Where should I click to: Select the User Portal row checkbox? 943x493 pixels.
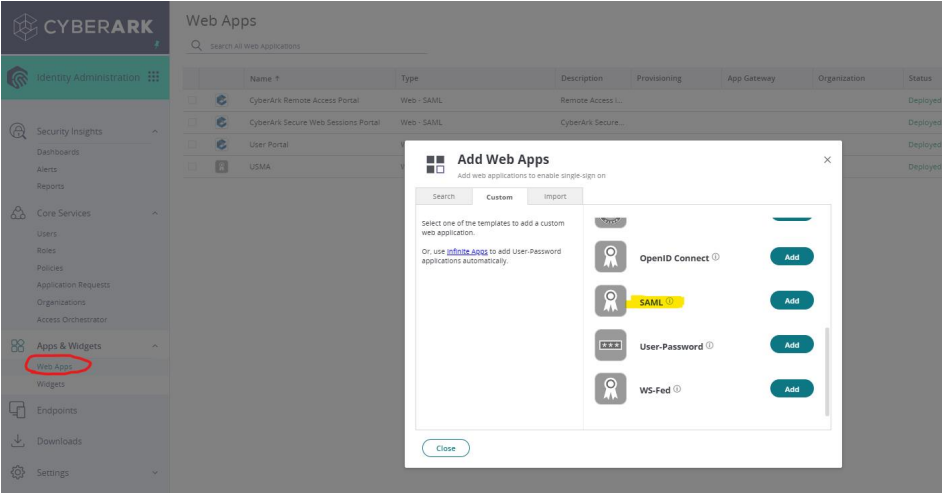pos(193,144)
